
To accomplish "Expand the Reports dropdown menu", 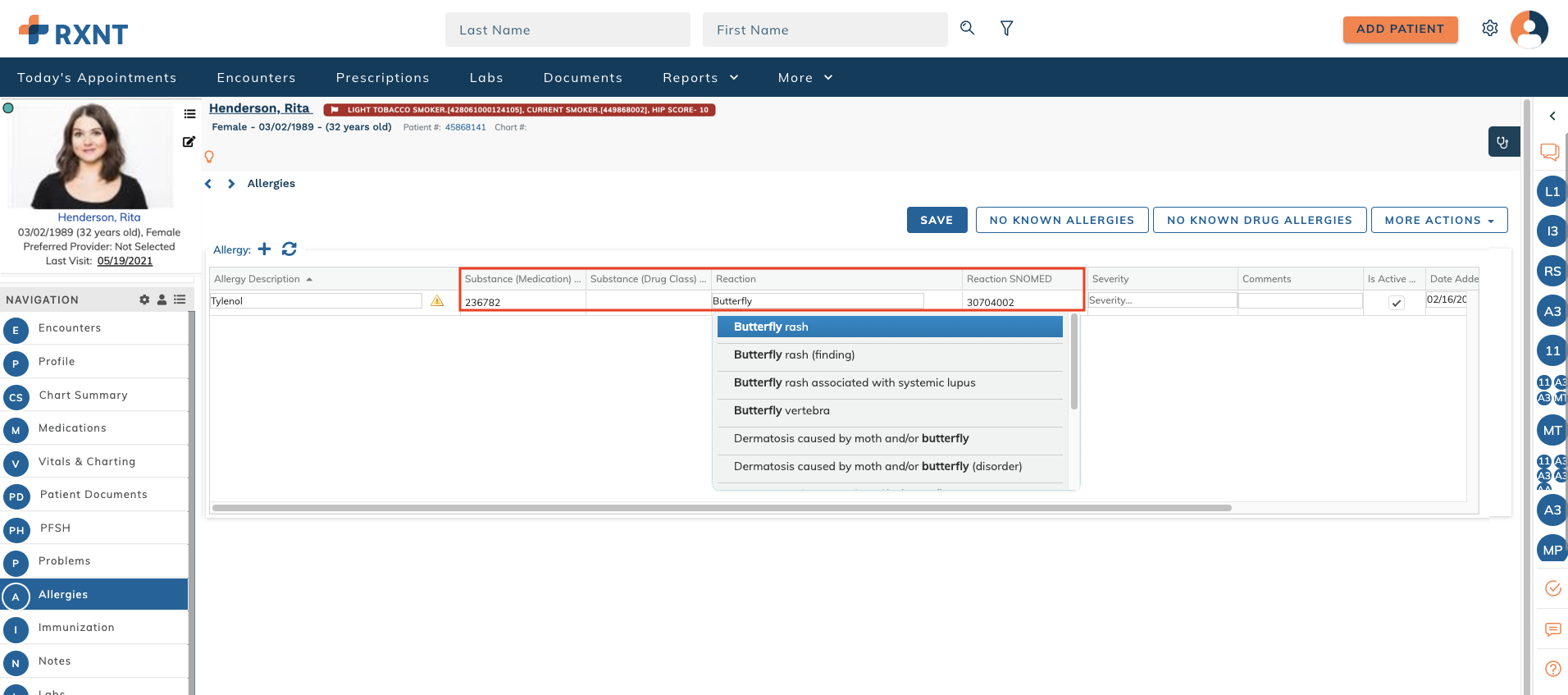I will [701, 78].
